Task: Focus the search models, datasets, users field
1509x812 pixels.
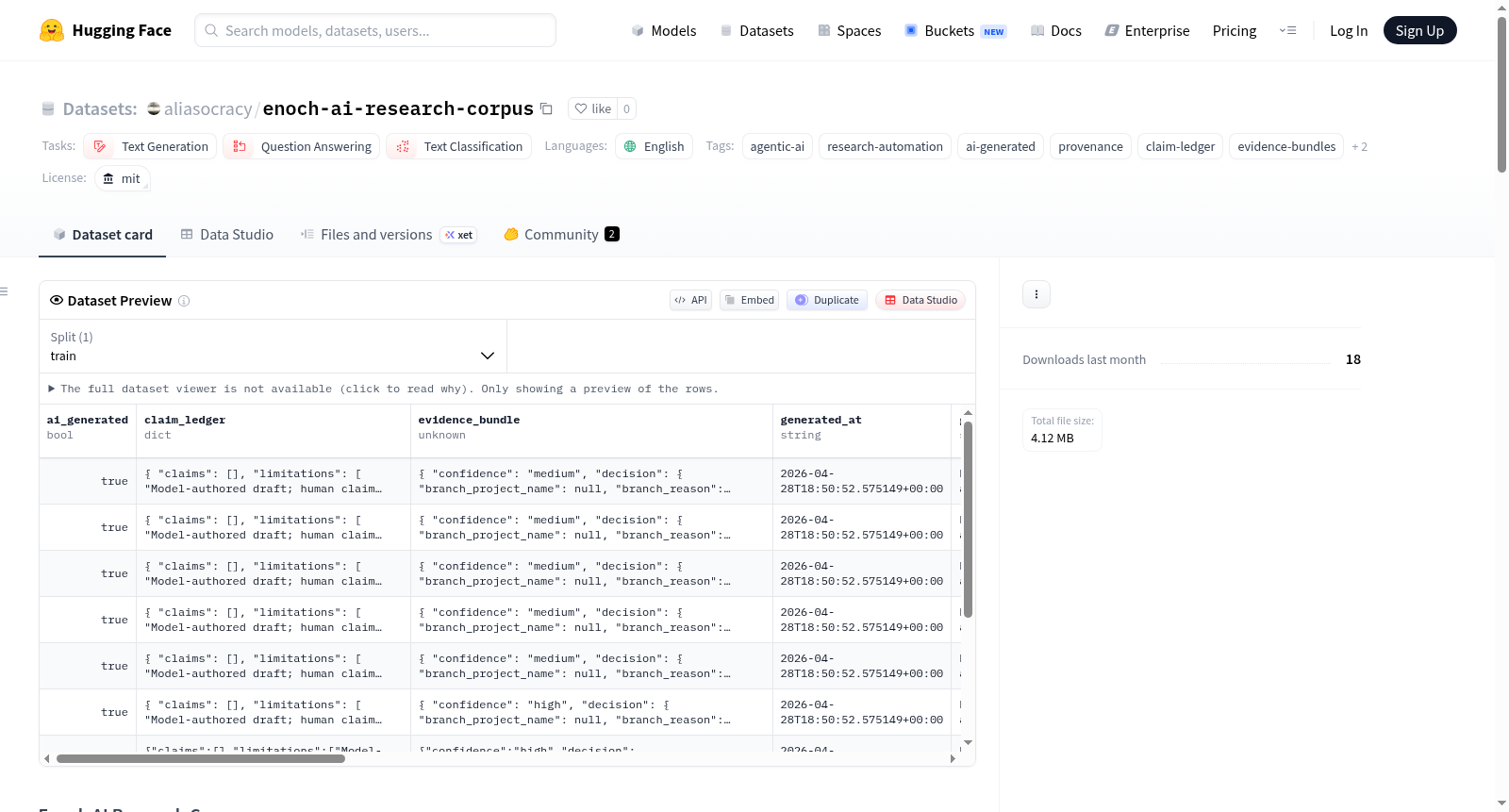Action: [x=375, y=30]
